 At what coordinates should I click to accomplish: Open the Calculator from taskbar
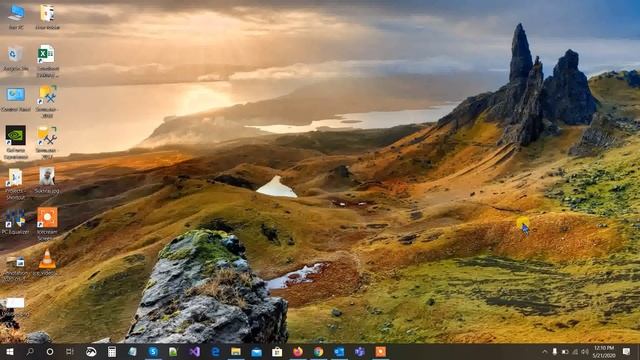click(111, 351)
